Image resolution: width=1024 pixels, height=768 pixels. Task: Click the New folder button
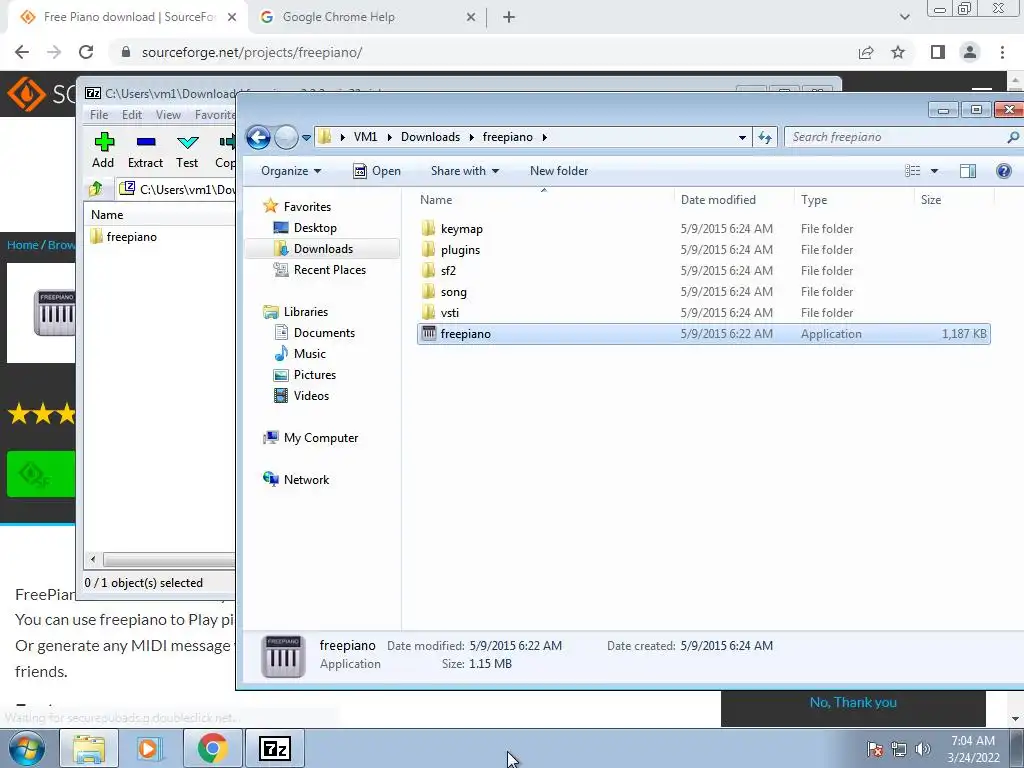559,171
